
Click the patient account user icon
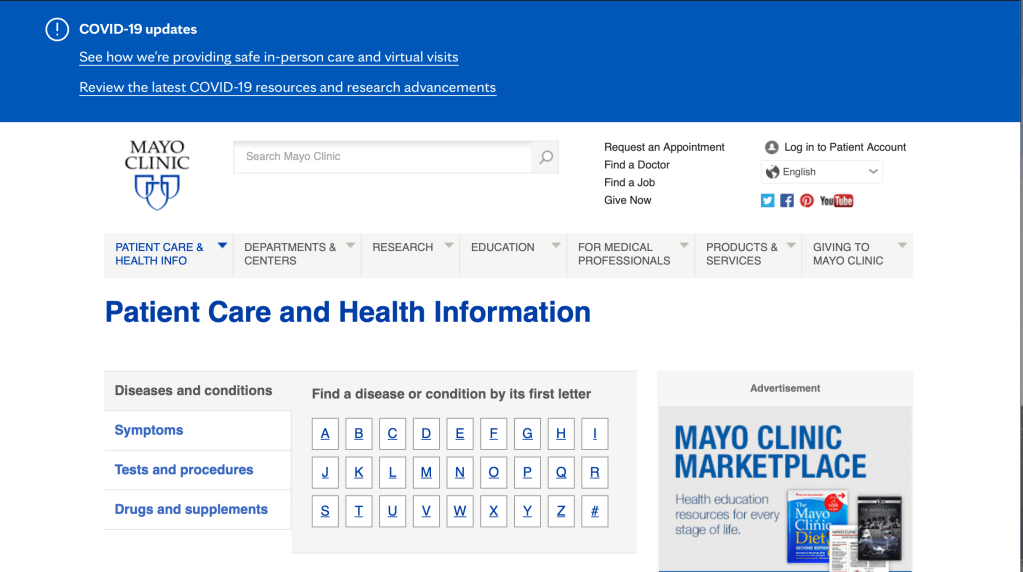coord(771,147)
